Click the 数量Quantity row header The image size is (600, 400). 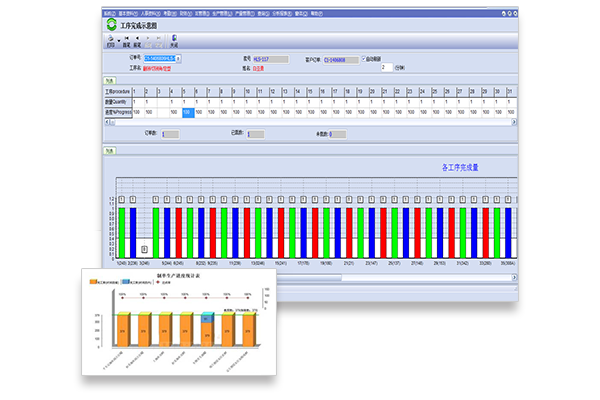click(118, 102)
